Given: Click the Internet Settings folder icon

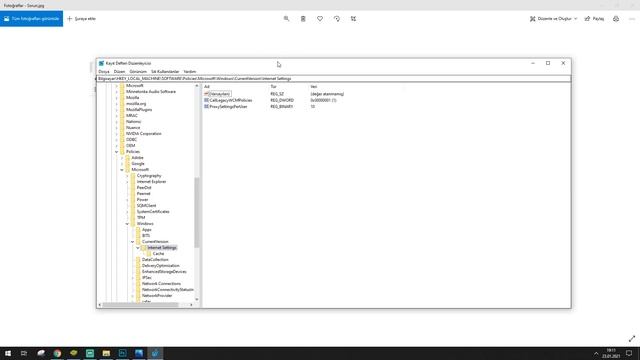Looking at the screenshot, I should (144, 248).
